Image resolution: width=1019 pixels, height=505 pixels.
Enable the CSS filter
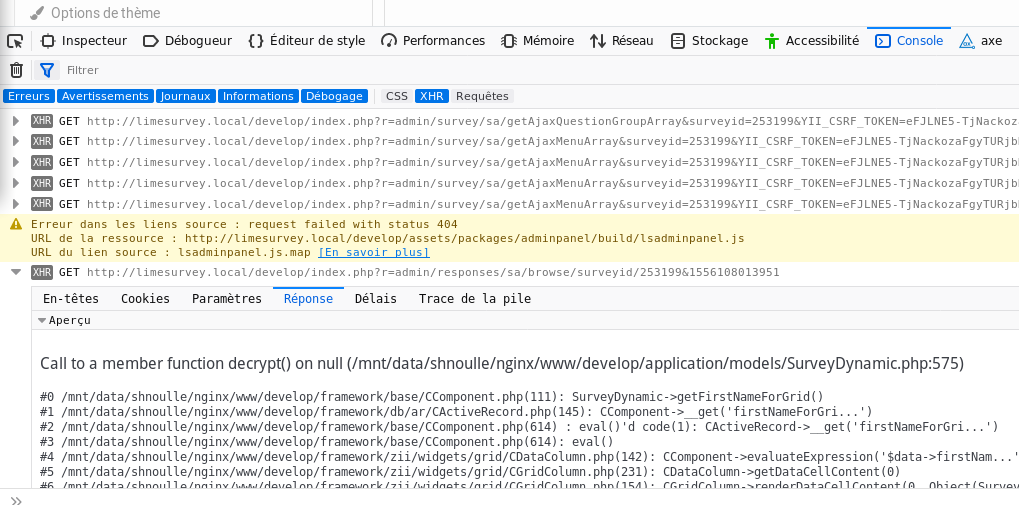coord(397,96)
